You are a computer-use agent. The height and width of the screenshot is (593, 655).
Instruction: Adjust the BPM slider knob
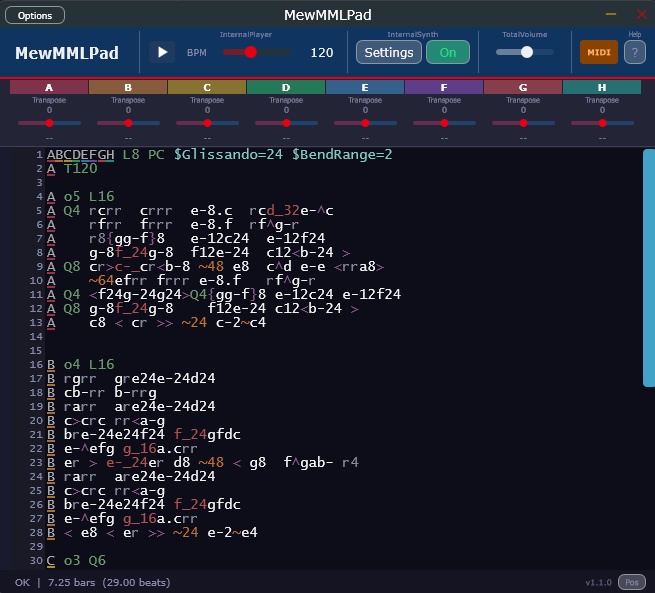coord(251,52)
